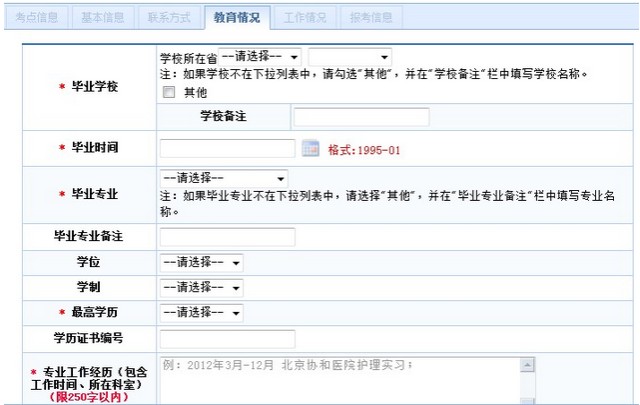Open the empty school dropdown beside the province
This screenshot has height=405, width=640.
pyautogui.click(x=349, y=58)
